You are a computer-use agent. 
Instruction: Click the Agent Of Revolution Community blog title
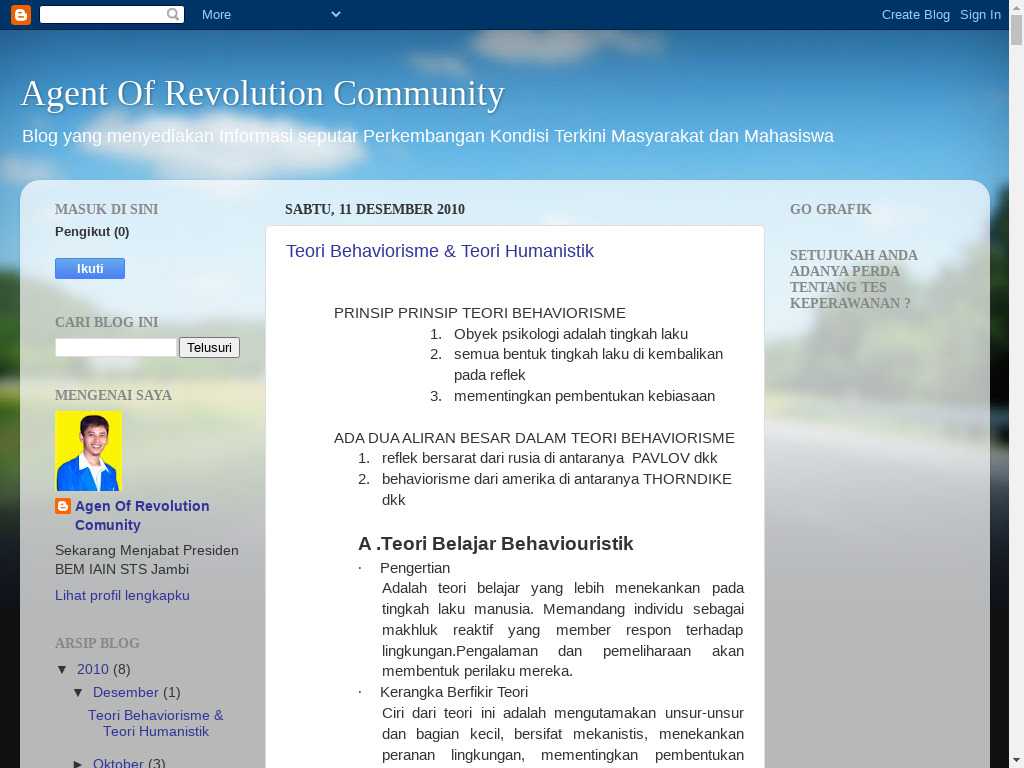[x=262, y=93]
